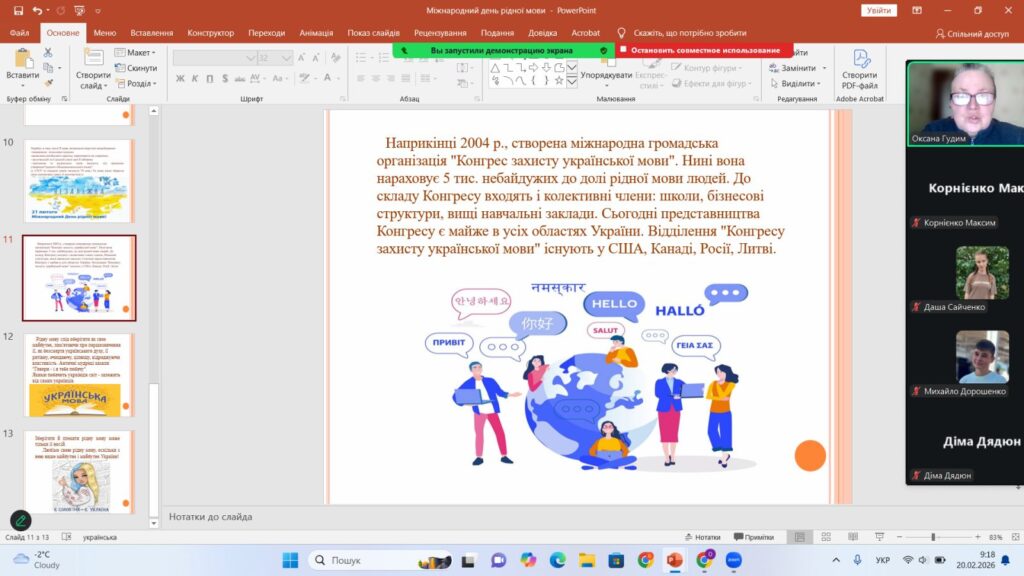
Task: Start reading view from the status bar
Action: (x=853, y=537)
